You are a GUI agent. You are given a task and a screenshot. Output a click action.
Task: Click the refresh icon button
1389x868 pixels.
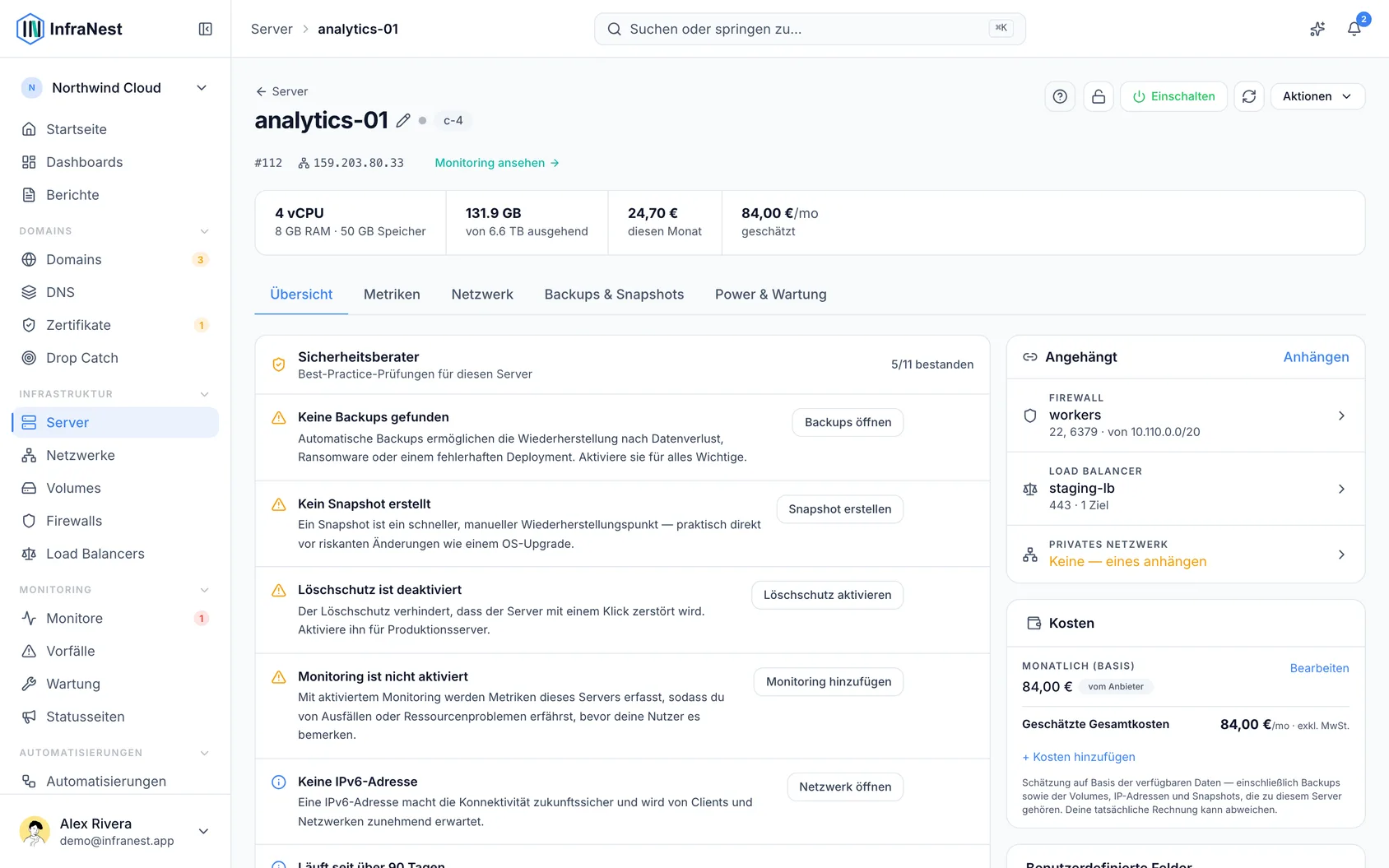click(1249, 97)
